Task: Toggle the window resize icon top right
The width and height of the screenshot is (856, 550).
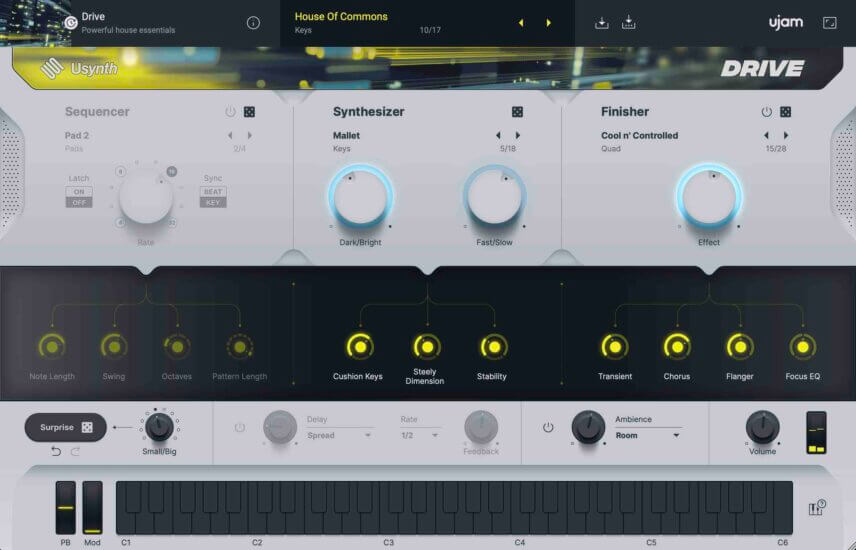Action: [x=829, y=23]
